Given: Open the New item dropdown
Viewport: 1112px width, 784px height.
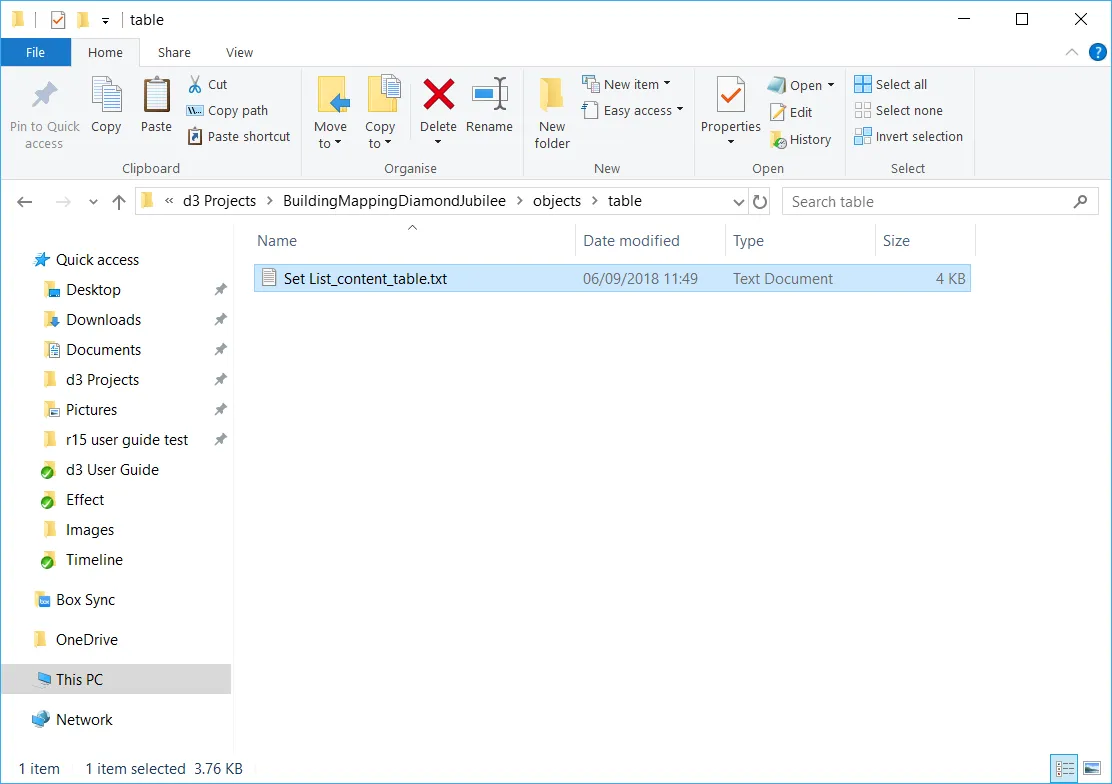Looking at the screenshot, I should pos(628,84).
